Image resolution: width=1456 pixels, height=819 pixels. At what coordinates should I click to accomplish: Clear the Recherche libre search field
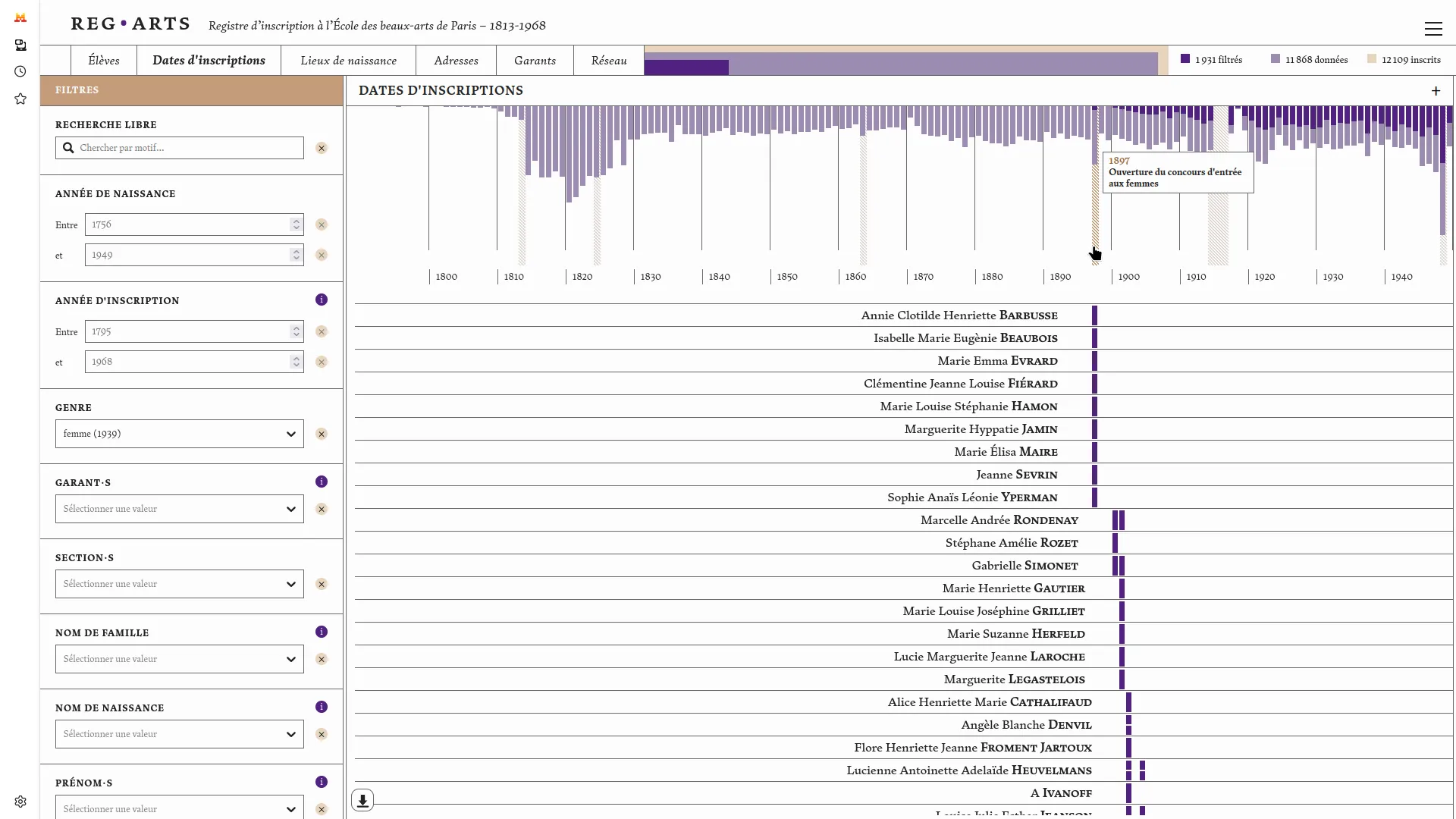tap(322, 148)
